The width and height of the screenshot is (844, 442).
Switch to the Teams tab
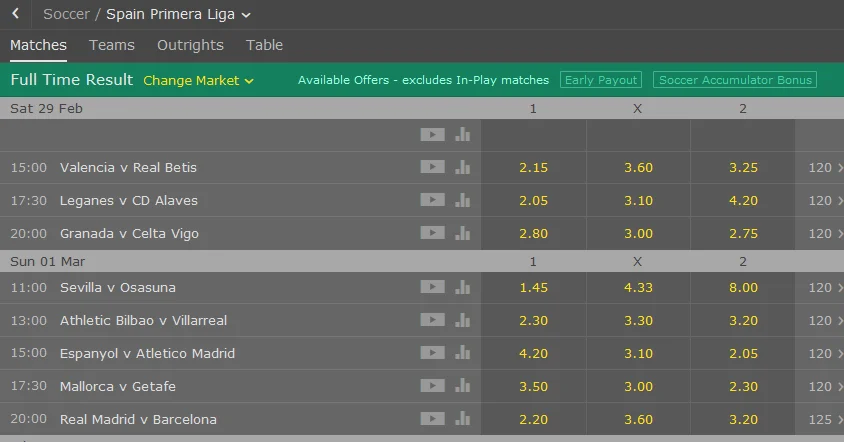coord(112,45)
